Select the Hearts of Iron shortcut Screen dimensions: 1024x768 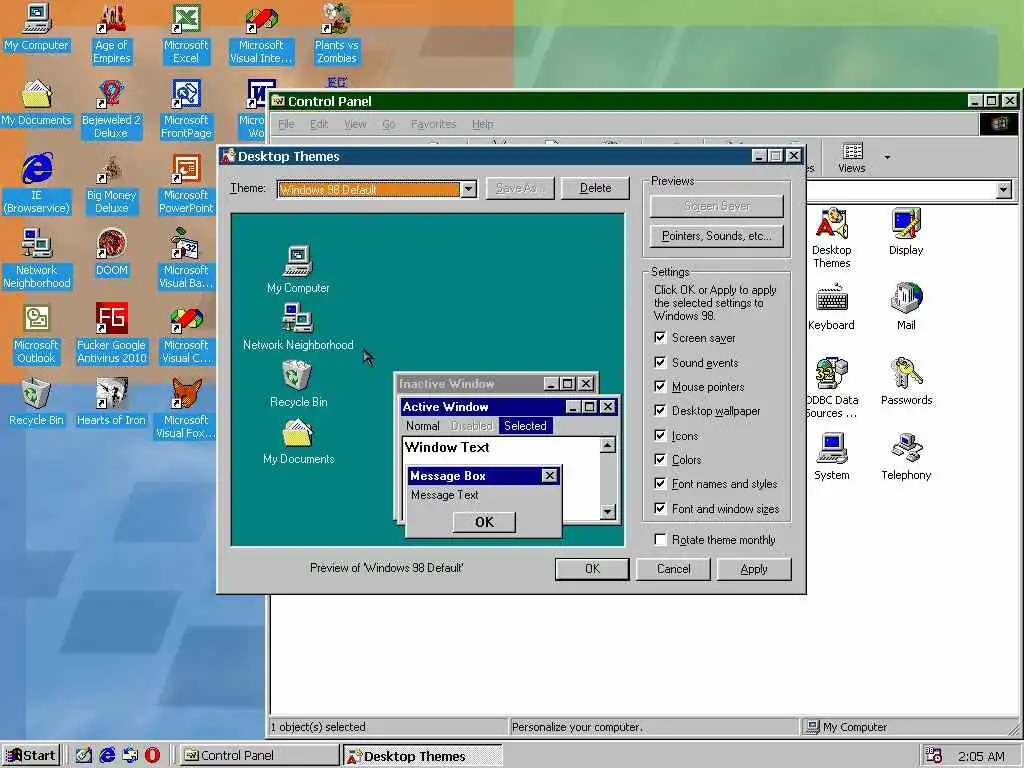(112, 403)
